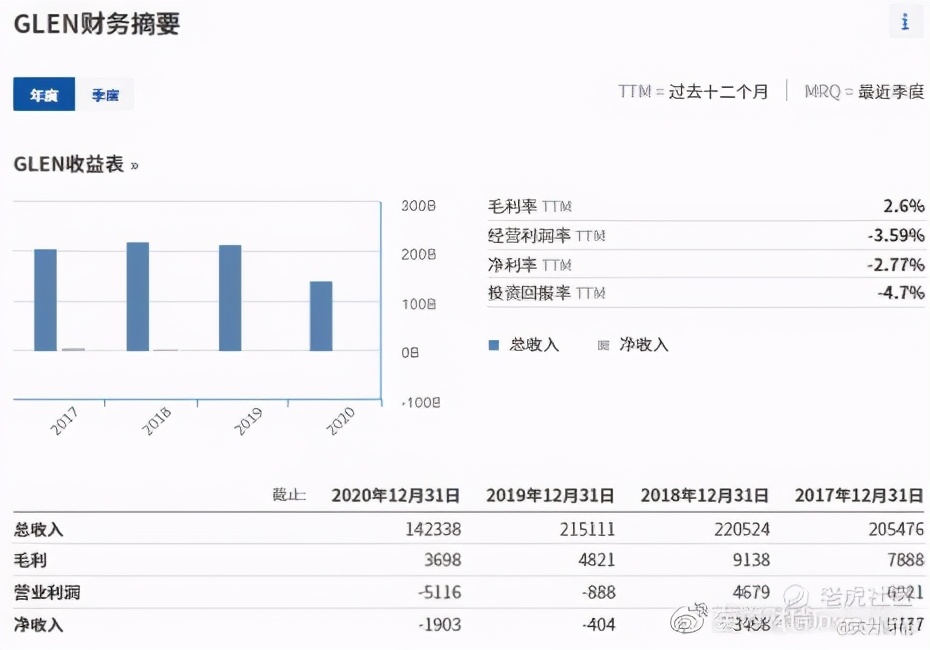Select the 年度 tab
Screen dimensions: 930x650
43,95
